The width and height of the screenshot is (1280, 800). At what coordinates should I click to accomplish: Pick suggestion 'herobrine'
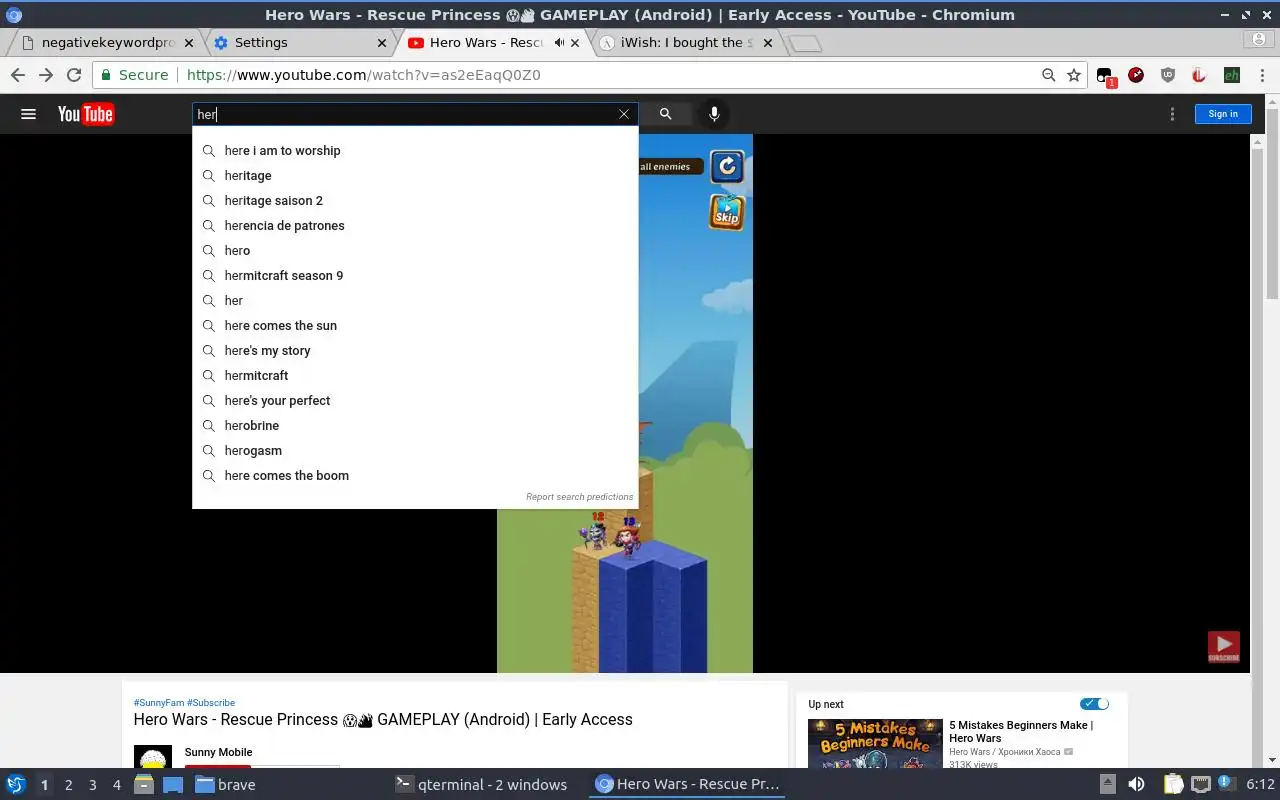(x=415, y=426)
